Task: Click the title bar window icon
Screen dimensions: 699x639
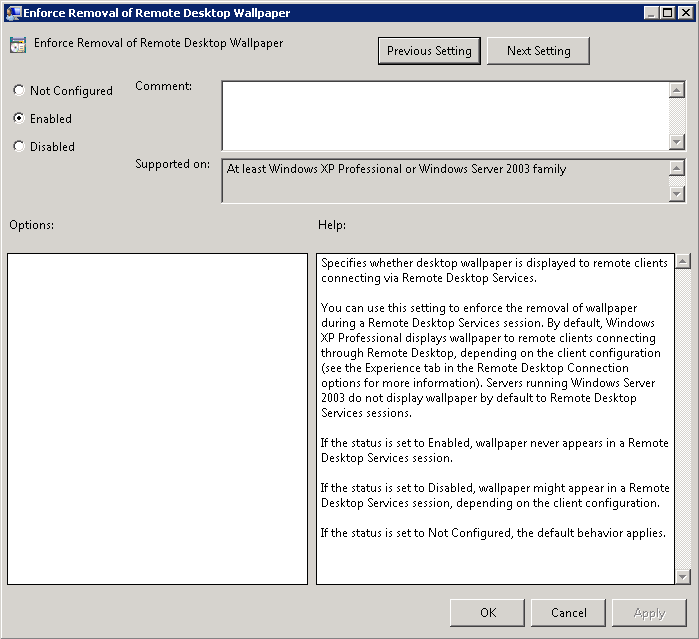Action: [x=13, y=12]
